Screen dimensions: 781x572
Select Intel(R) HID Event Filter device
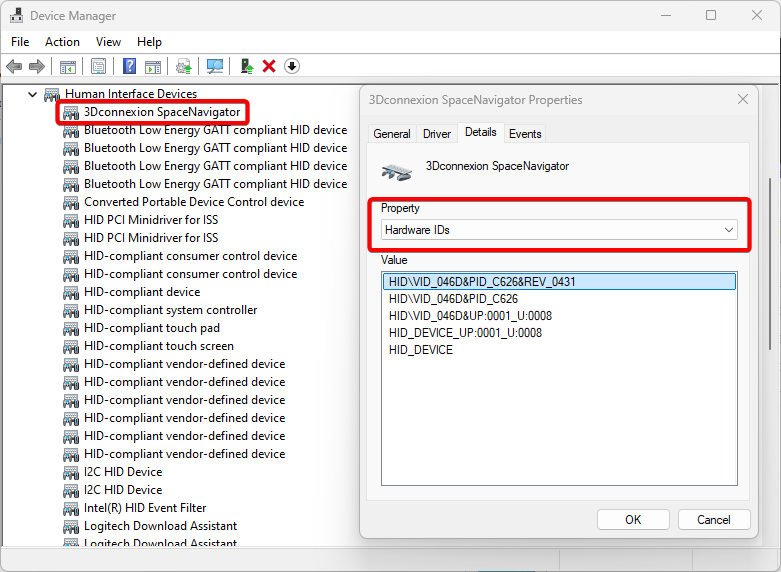coord(145,508)
